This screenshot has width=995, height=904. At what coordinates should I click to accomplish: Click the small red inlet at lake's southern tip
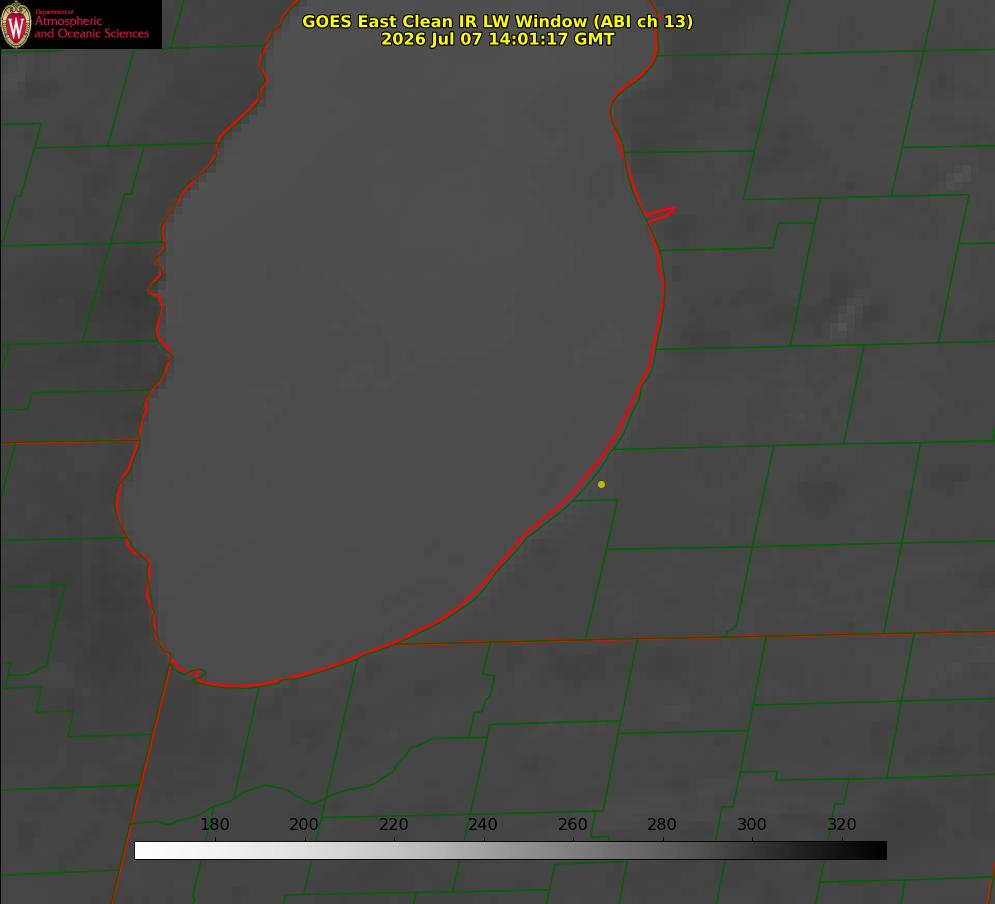pos(190,672)
